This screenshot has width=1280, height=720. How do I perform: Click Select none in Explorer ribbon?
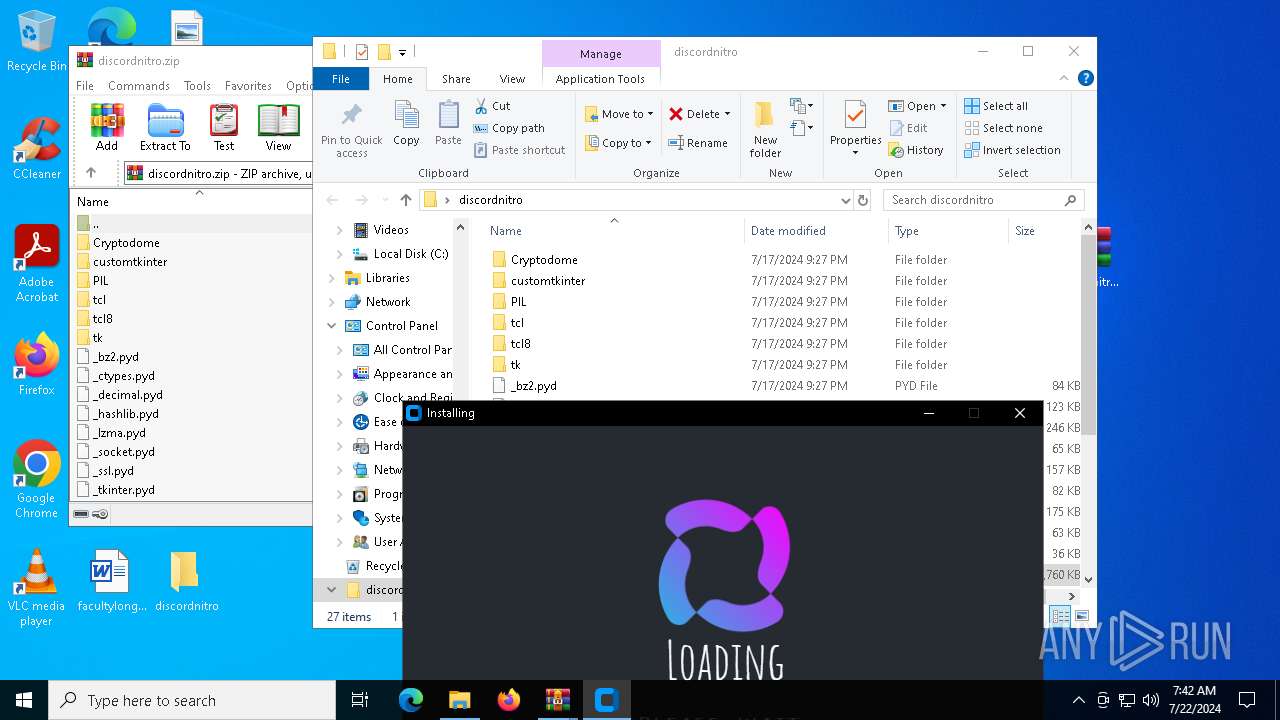(1003, 128)
